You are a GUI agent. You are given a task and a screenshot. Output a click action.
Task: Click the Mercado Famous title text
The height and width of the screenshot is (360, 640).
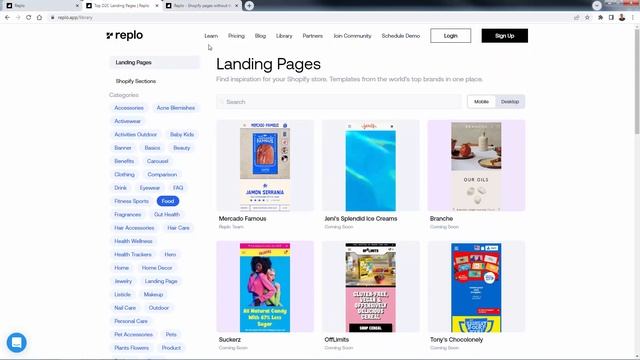point(242,219)
